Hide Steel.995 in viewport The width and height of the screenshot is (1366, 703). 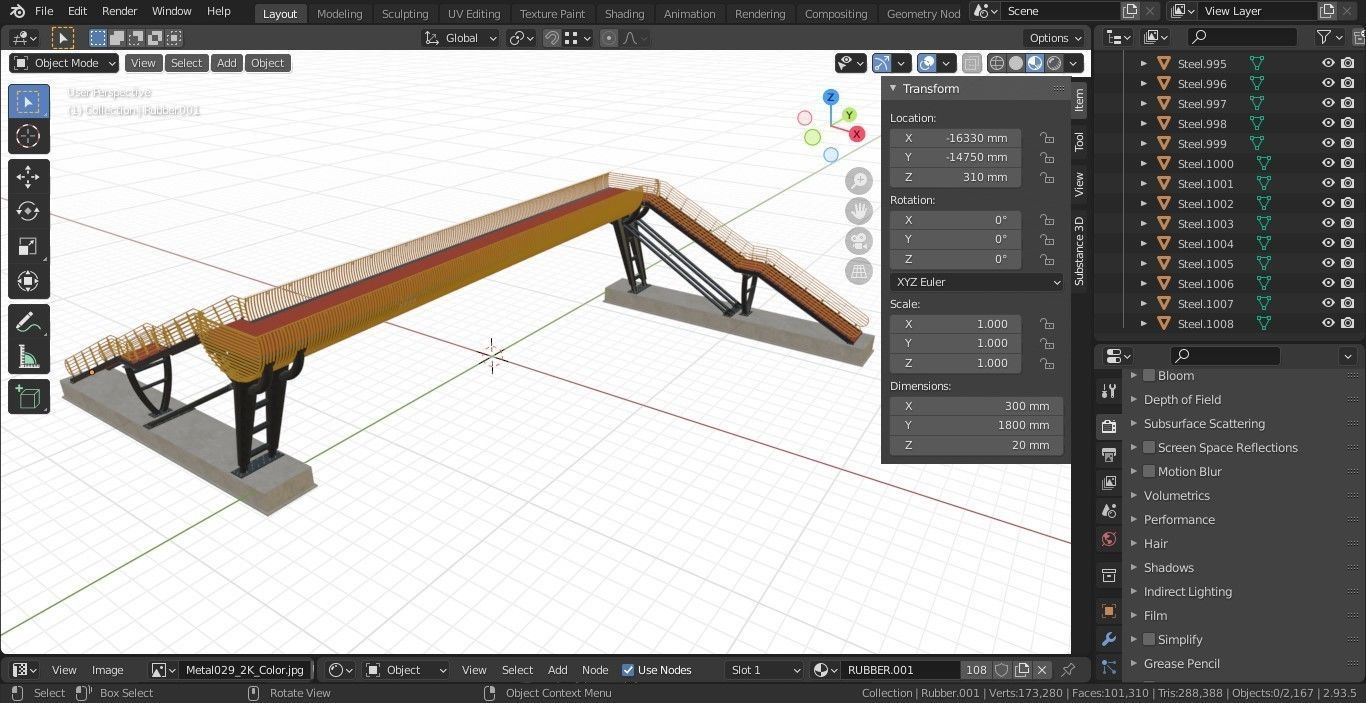pyautogui.click(x=1328, y=63)
